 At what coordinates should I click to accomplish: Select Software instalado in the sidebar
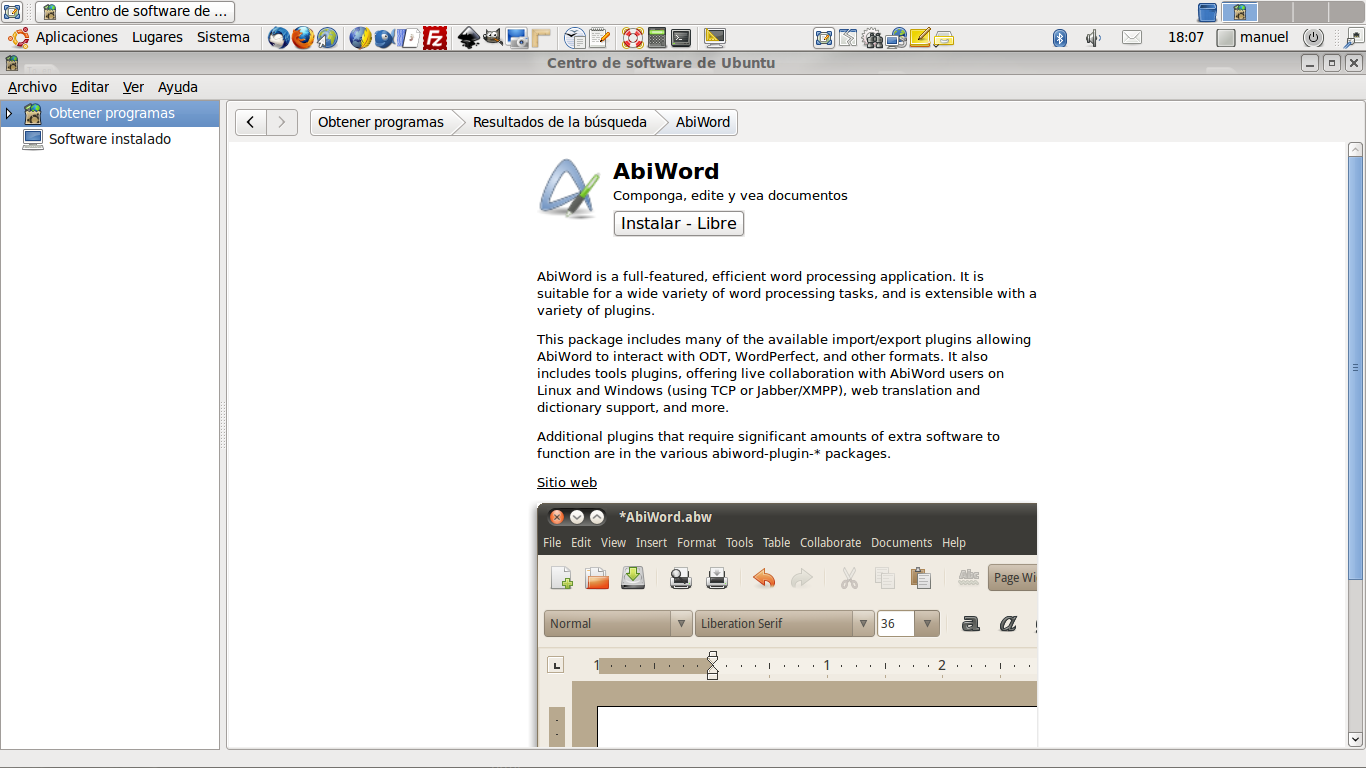110,139
